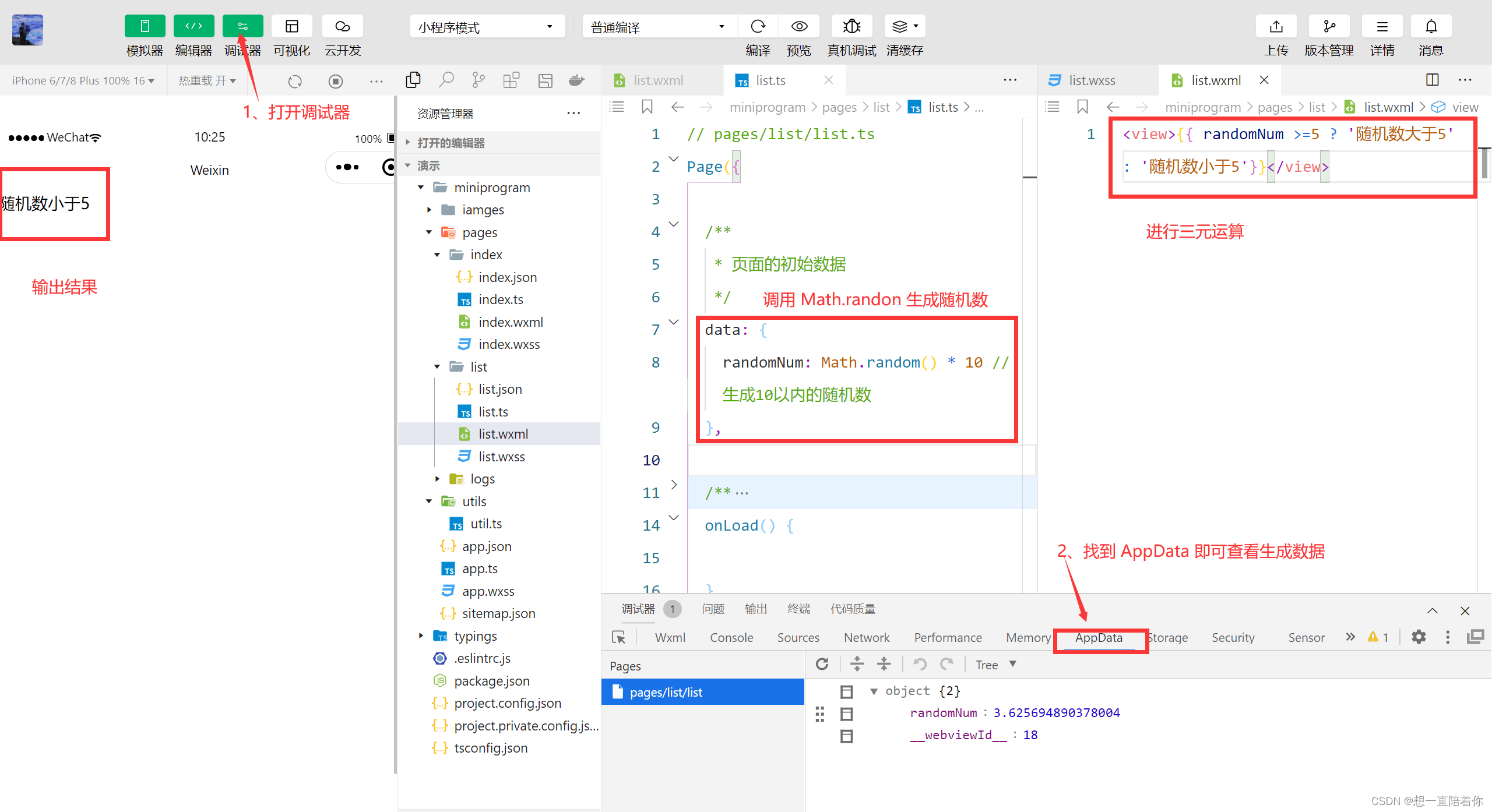Click DevTools settings gear icon
The image size is (1492, 812).
coord(1419,637)
